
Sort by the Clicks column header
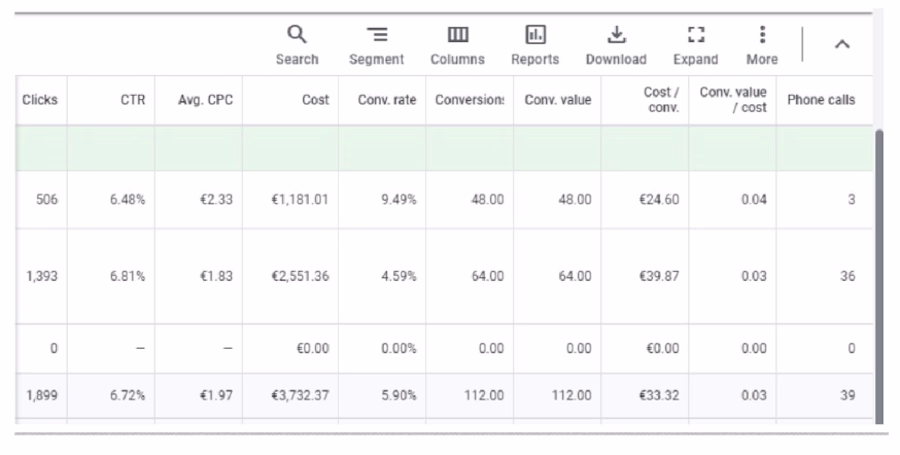click(40, 100)
